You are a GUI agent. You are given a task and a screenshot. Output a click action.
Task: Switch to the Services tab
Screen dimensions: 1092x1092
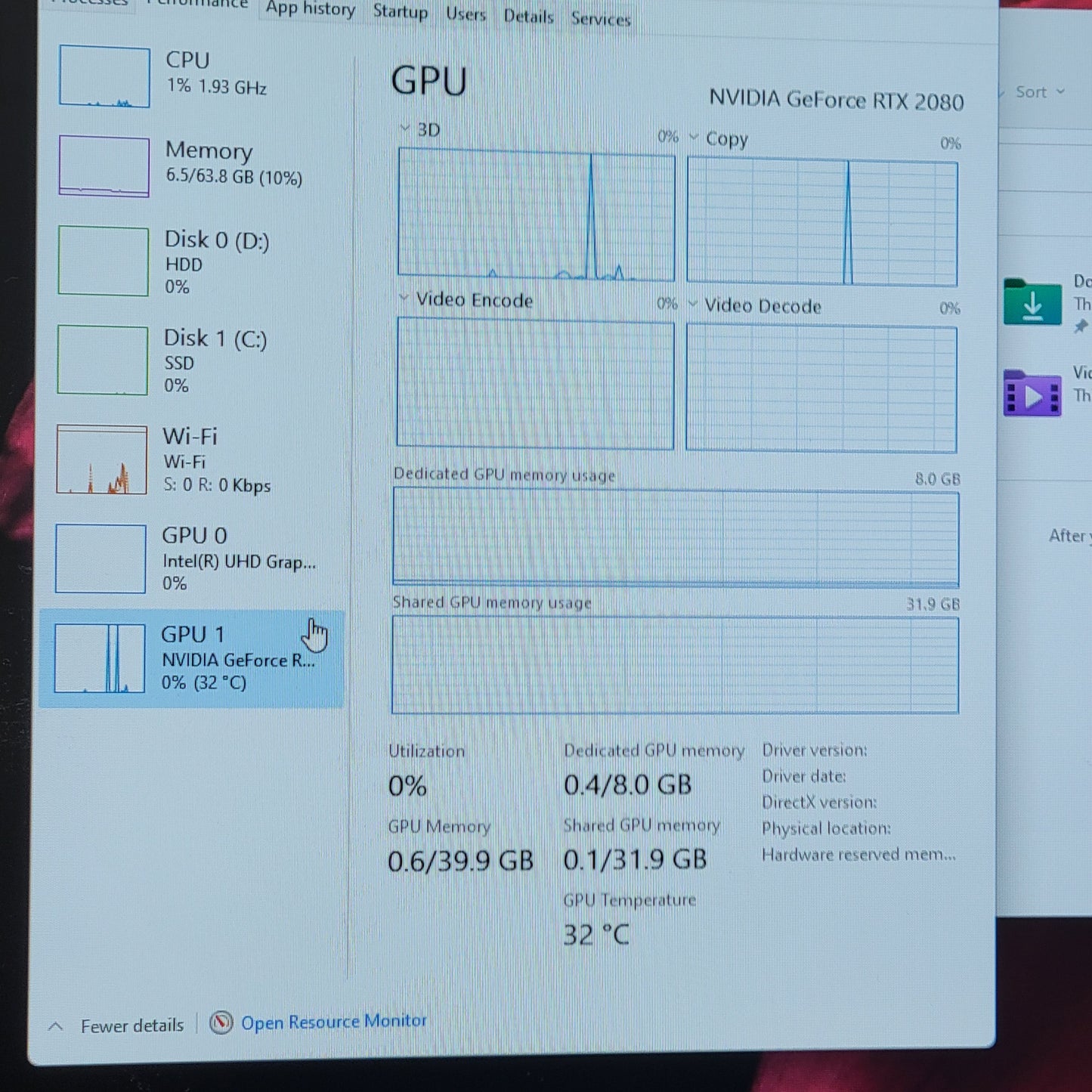point(601,19)
